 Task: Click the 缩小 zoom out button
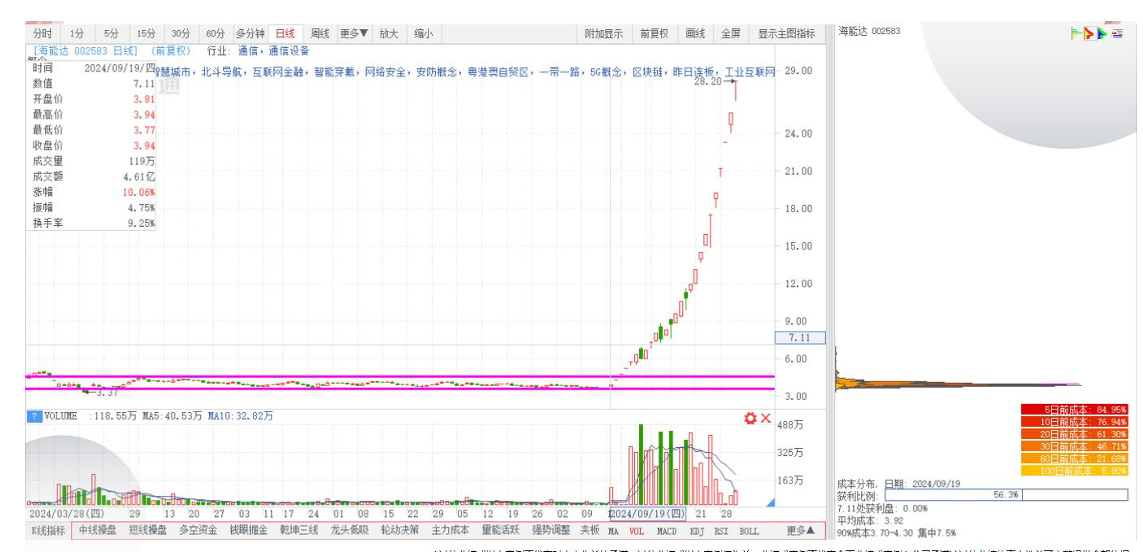[x=423, y=34]
